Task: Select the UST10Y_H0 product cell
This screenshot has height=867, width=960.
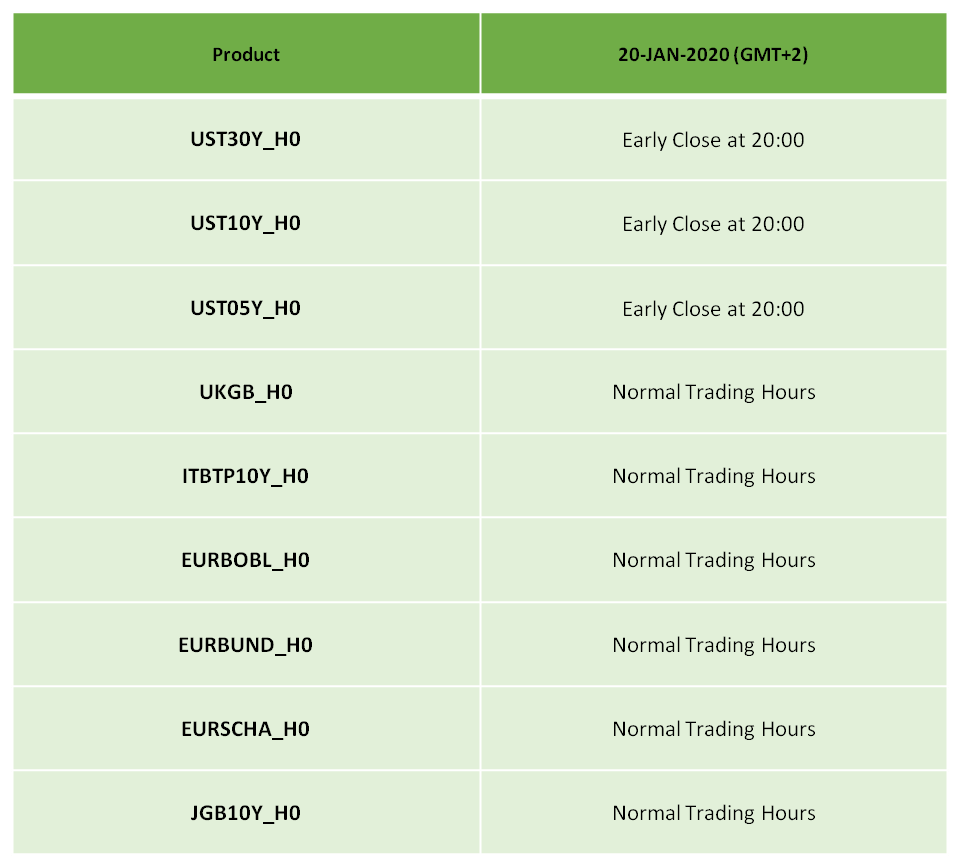Action: pos(246,223)
